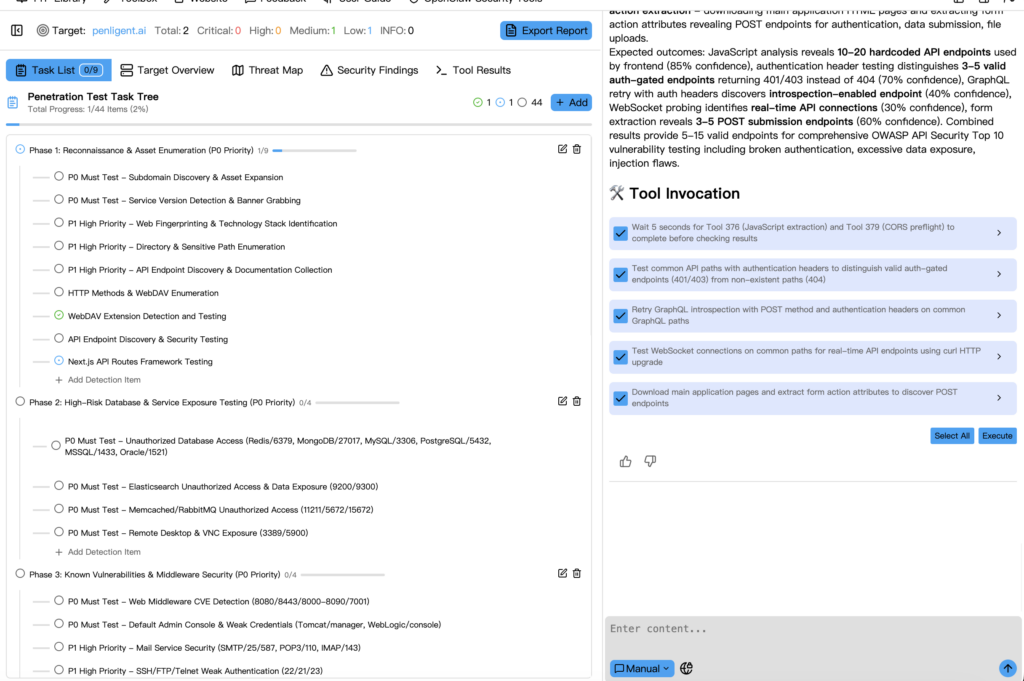
Task: Expand the Test WebSocket connections item chevron
Action: (999, 356)
